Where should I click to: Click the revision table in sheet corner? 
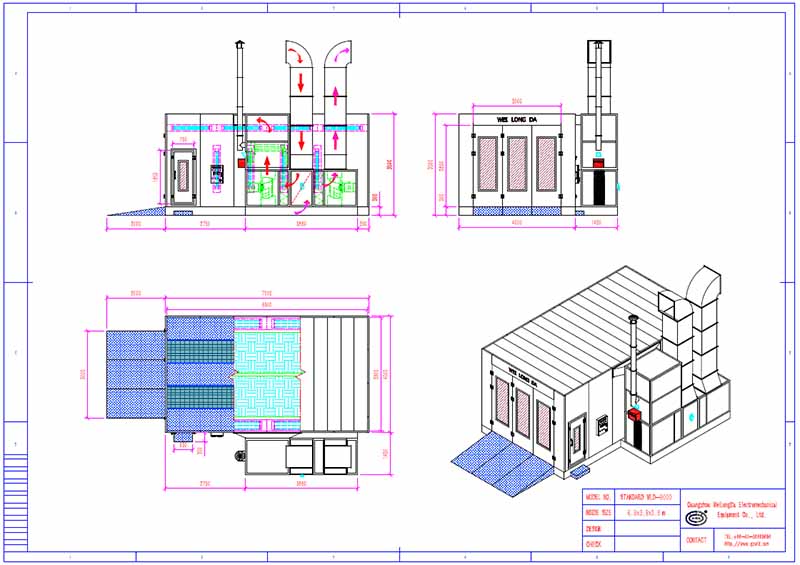(x=16, y=502)
